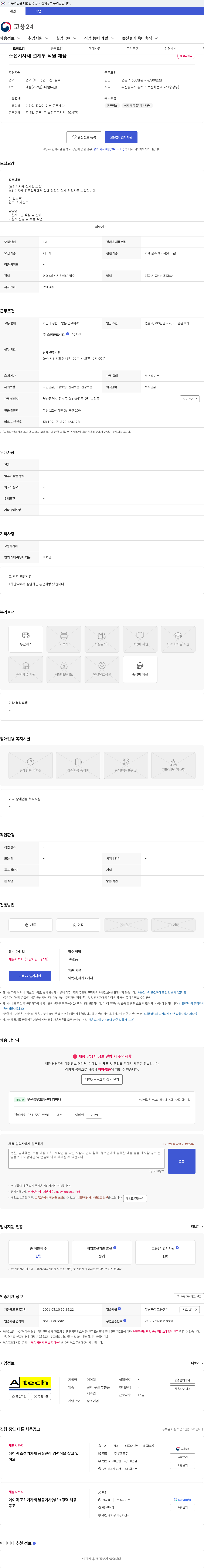
Task: Select the 개인 tab
Action: pyautogui.click(x=13, y=11)
